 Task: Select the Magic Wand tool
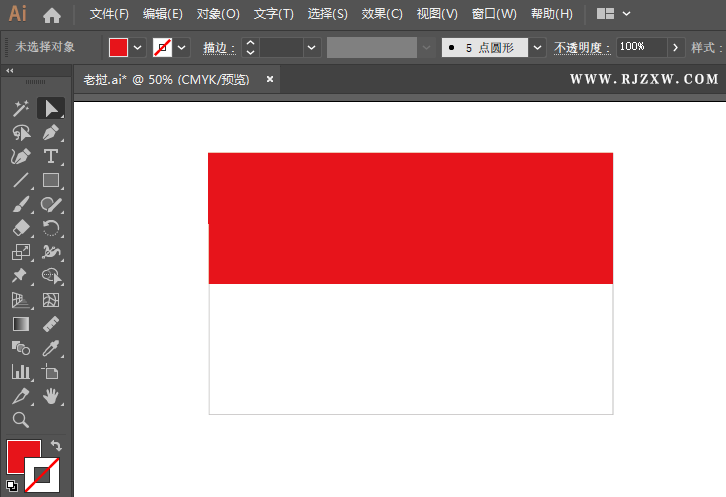click(x=21, y=108)
